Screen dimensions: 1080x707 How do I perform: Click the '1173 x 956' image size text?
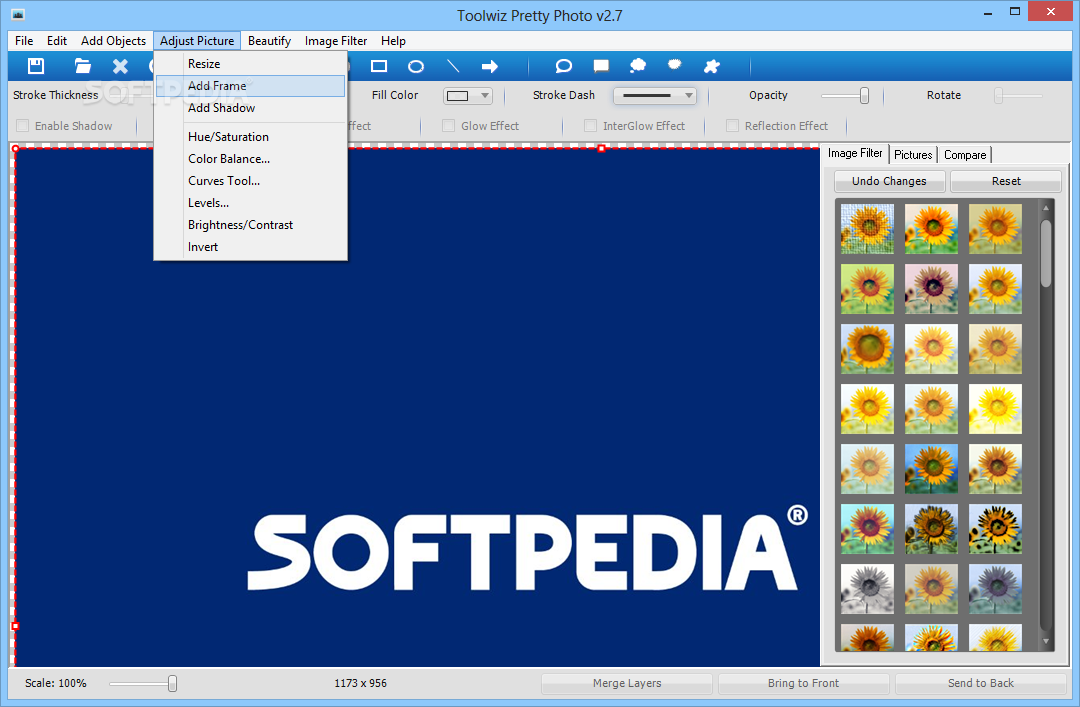point(360,683)
